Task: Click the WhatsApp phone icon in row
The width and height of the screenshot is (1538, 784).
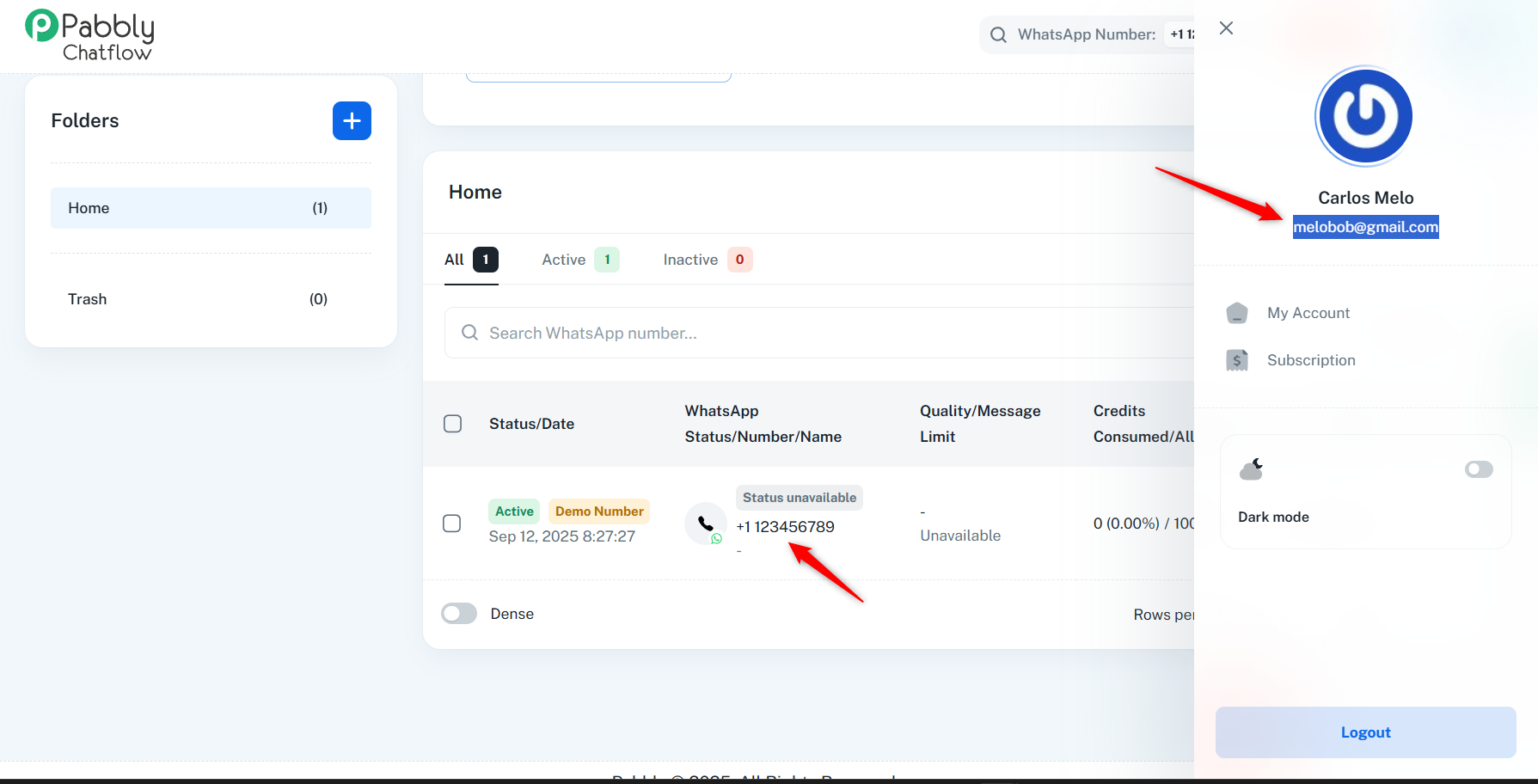Action: click(706, 524)
